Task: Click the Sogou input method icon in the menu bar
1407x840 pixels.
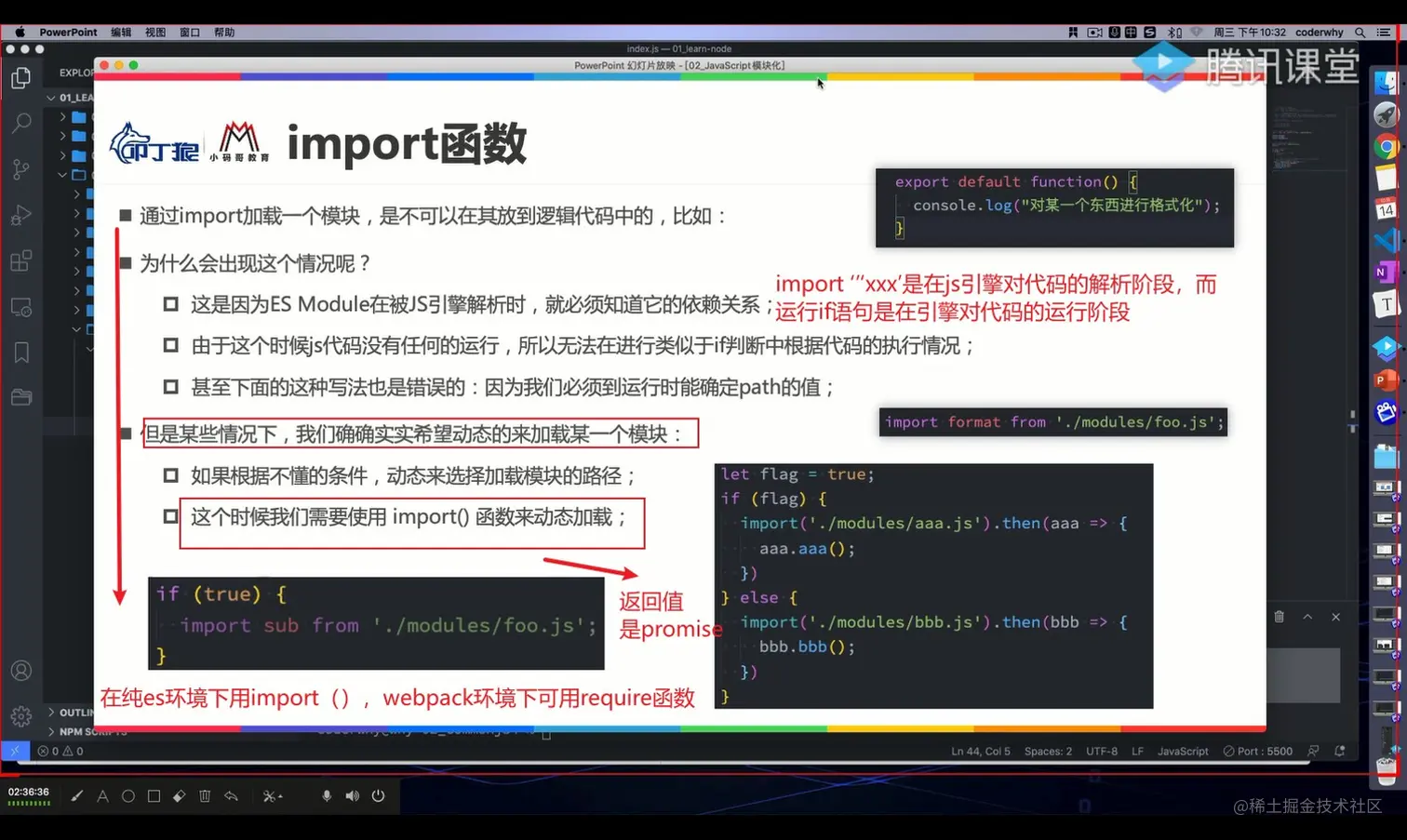Action: tap(1149, 32)
